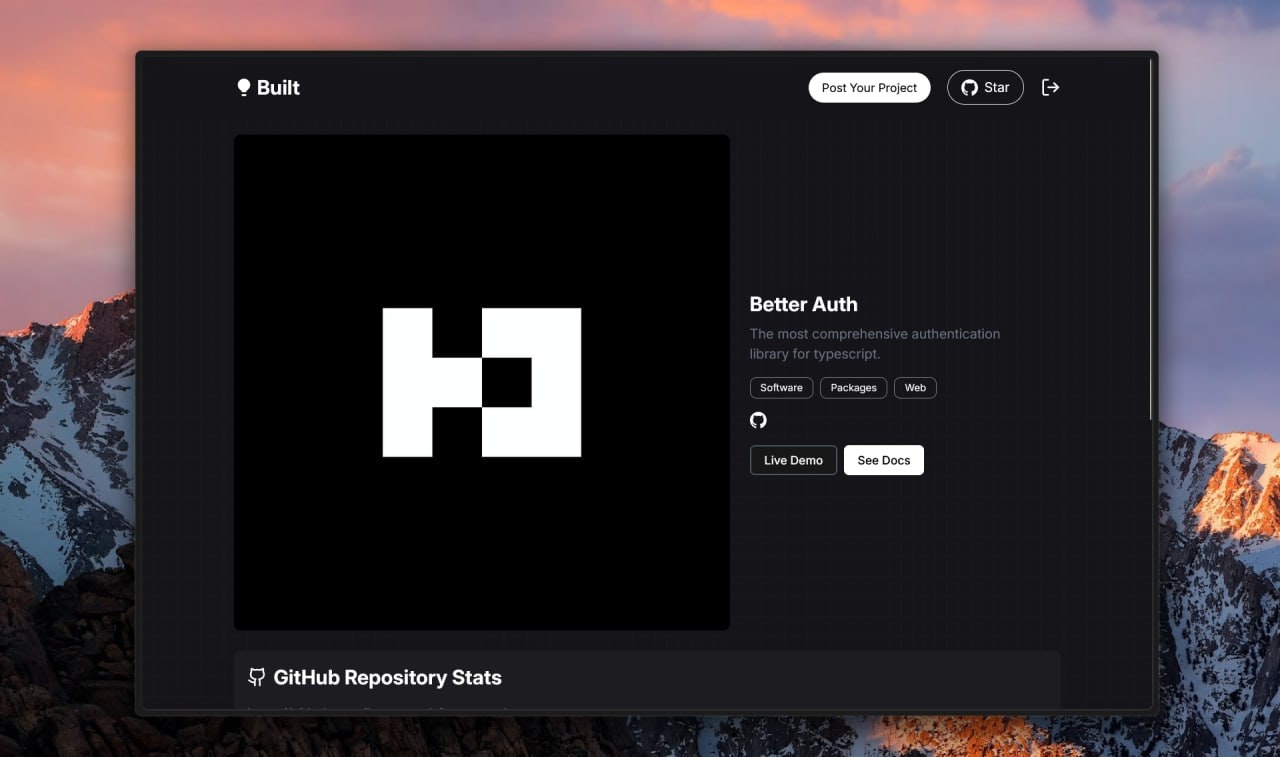The height and width of the screenshot is (757, 1280).
Task: Select the Packages tag
Action: [853, 388]
